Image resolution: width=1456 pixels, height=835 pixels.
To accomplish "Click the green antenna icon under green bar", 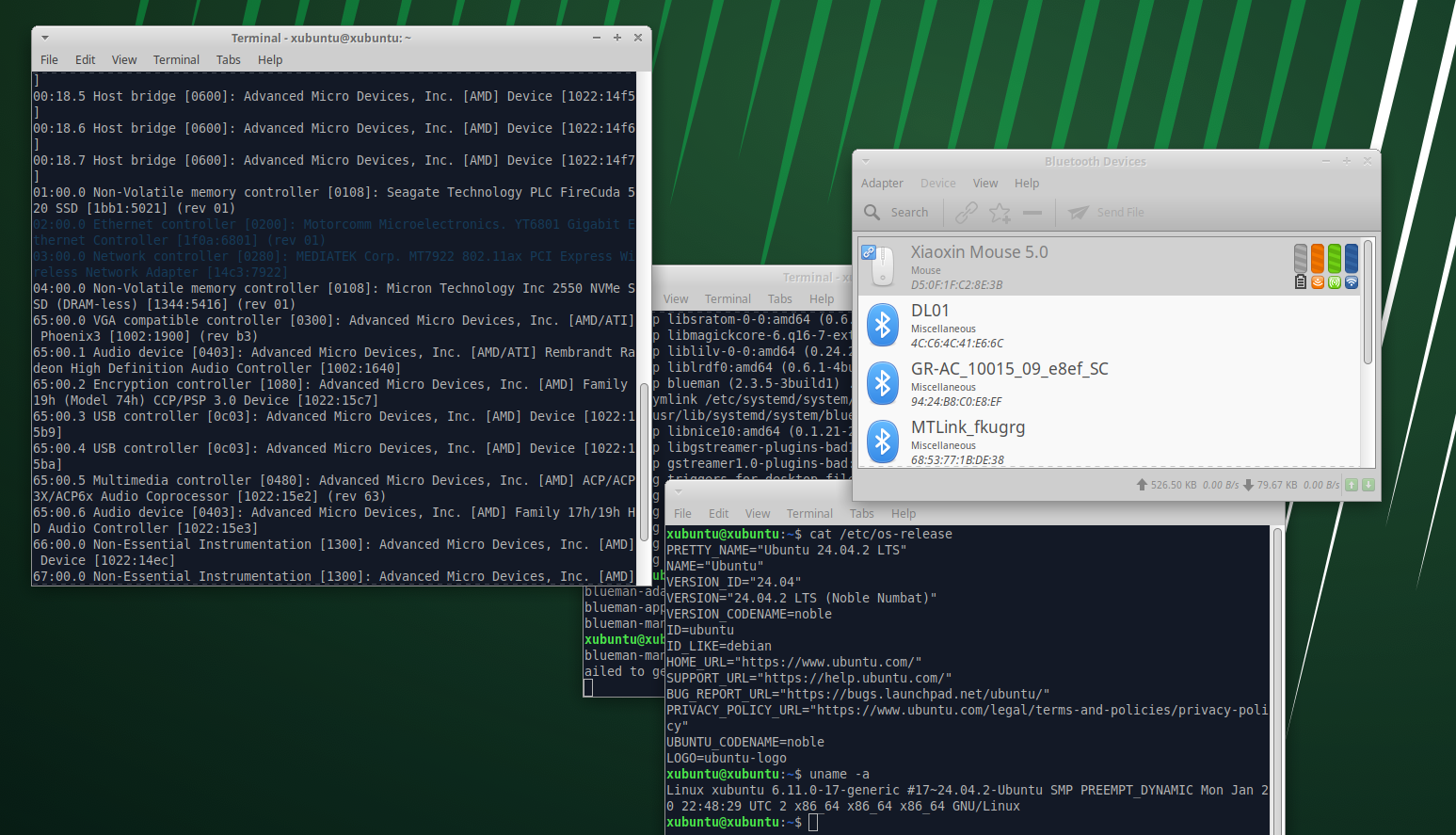I will click(x=1335, y=281).
